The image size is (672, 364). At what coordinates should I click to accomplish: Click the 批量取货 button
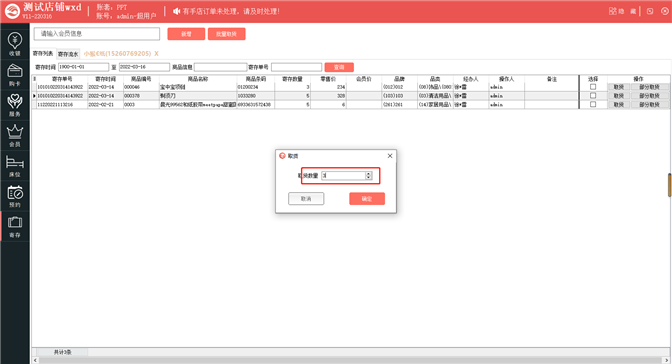click(226, 34)
